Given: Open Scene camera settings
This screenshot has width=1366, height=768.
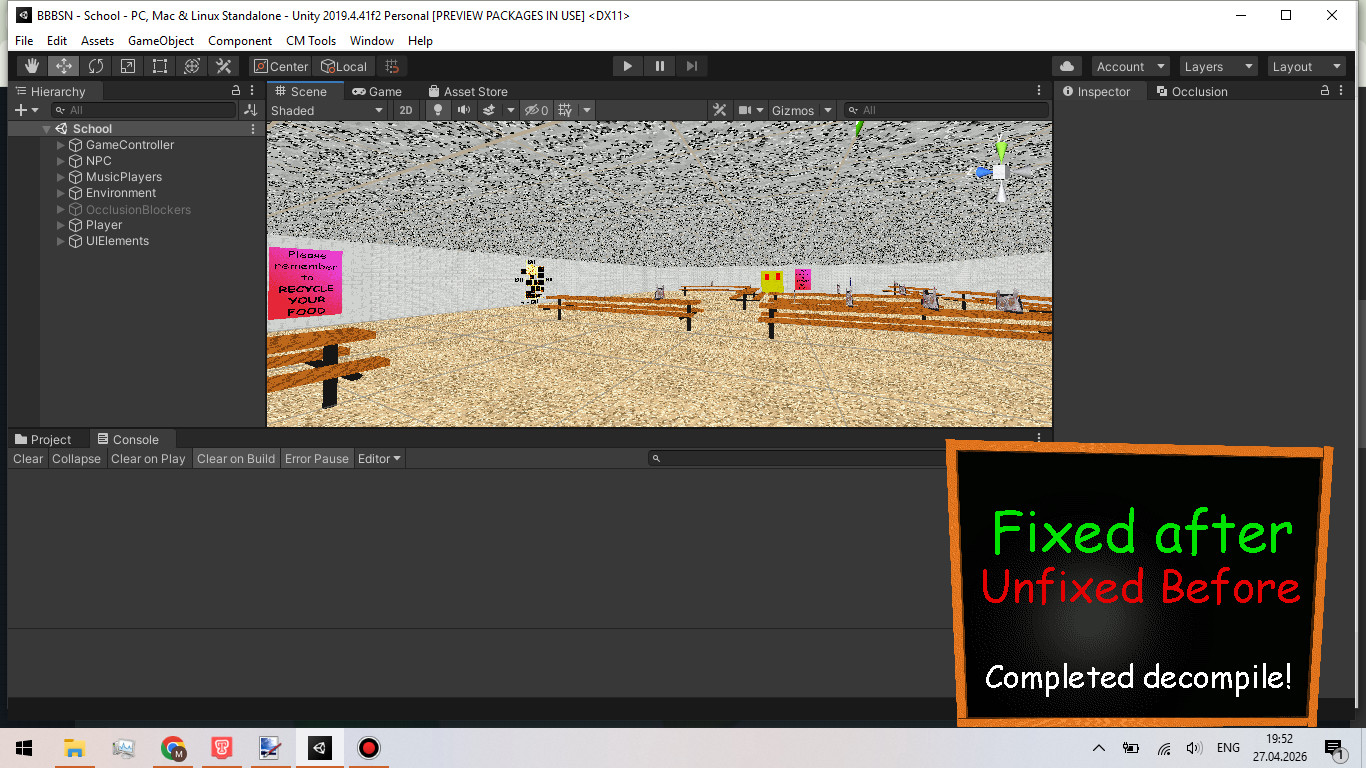Looking at the screenshot, I should tap(745, 110).
